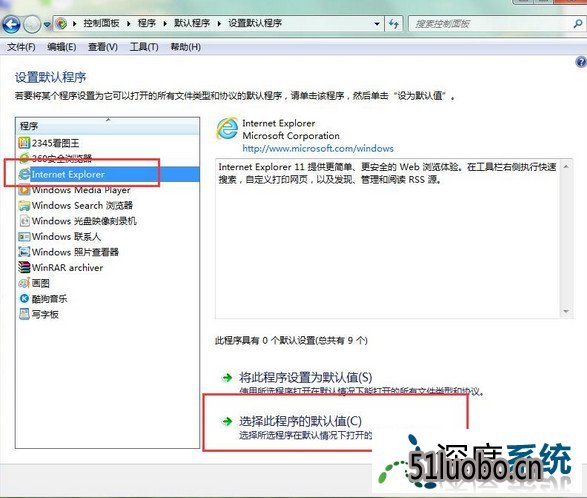
Task: Click the green arrow for 将此程序设置为默认值
Action: (227, 377)
